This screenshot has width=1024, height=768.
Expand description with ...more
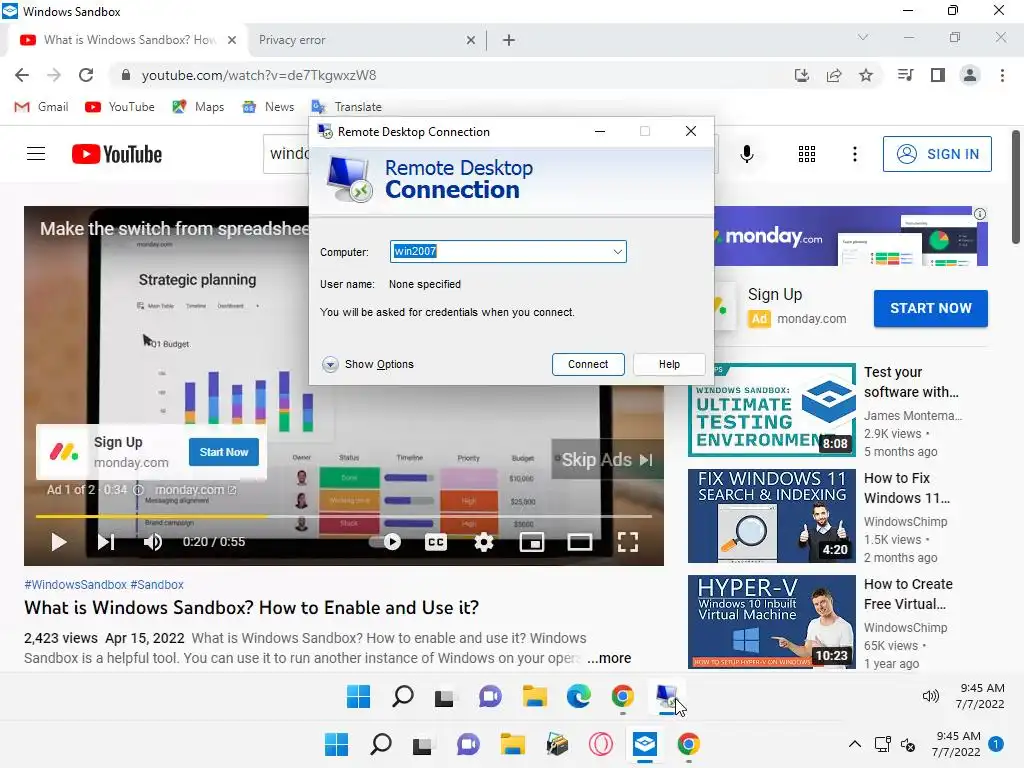pos(609,658)
